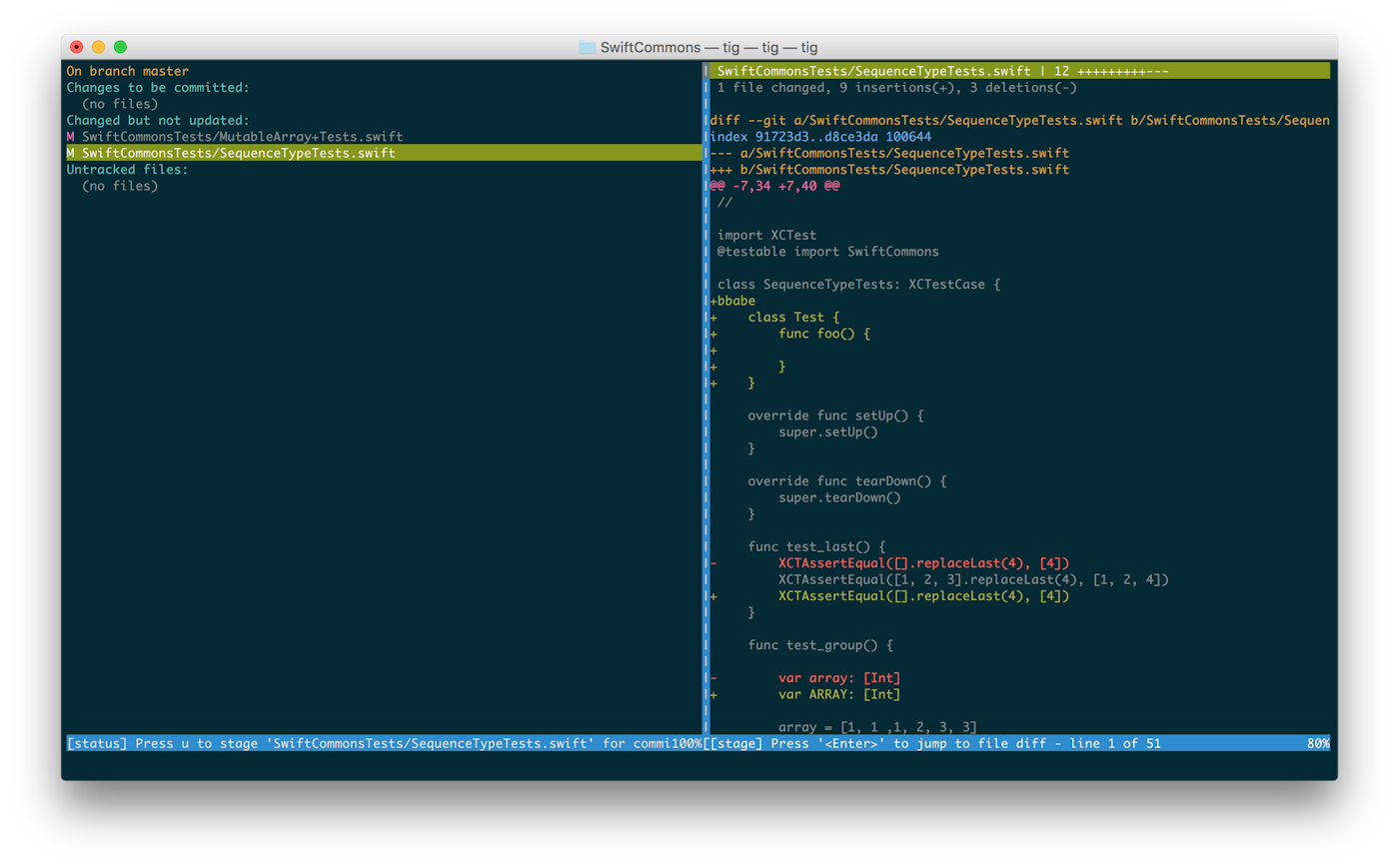Select the MutableArray+Tests.swift modified file row
Image resolution: width=1399 pixels, height=868 pixels.
(235, 137)
